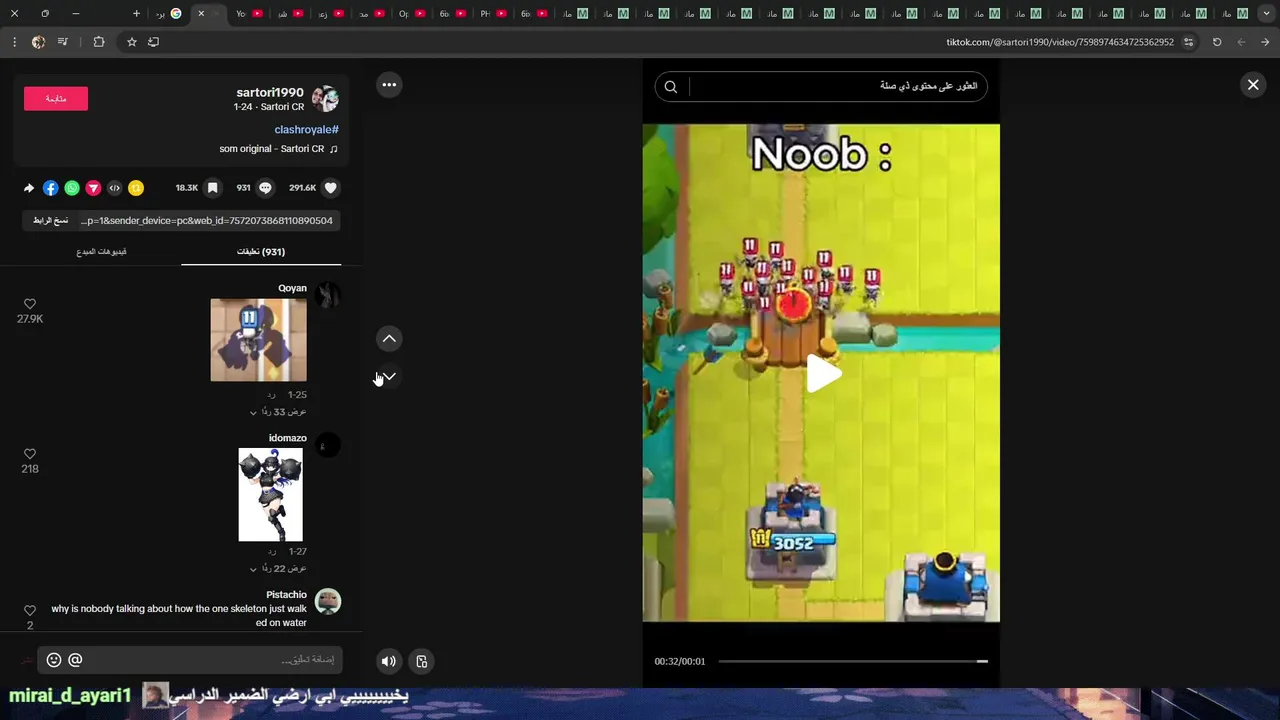Click the tiktok.com address bar URL

1060,42
